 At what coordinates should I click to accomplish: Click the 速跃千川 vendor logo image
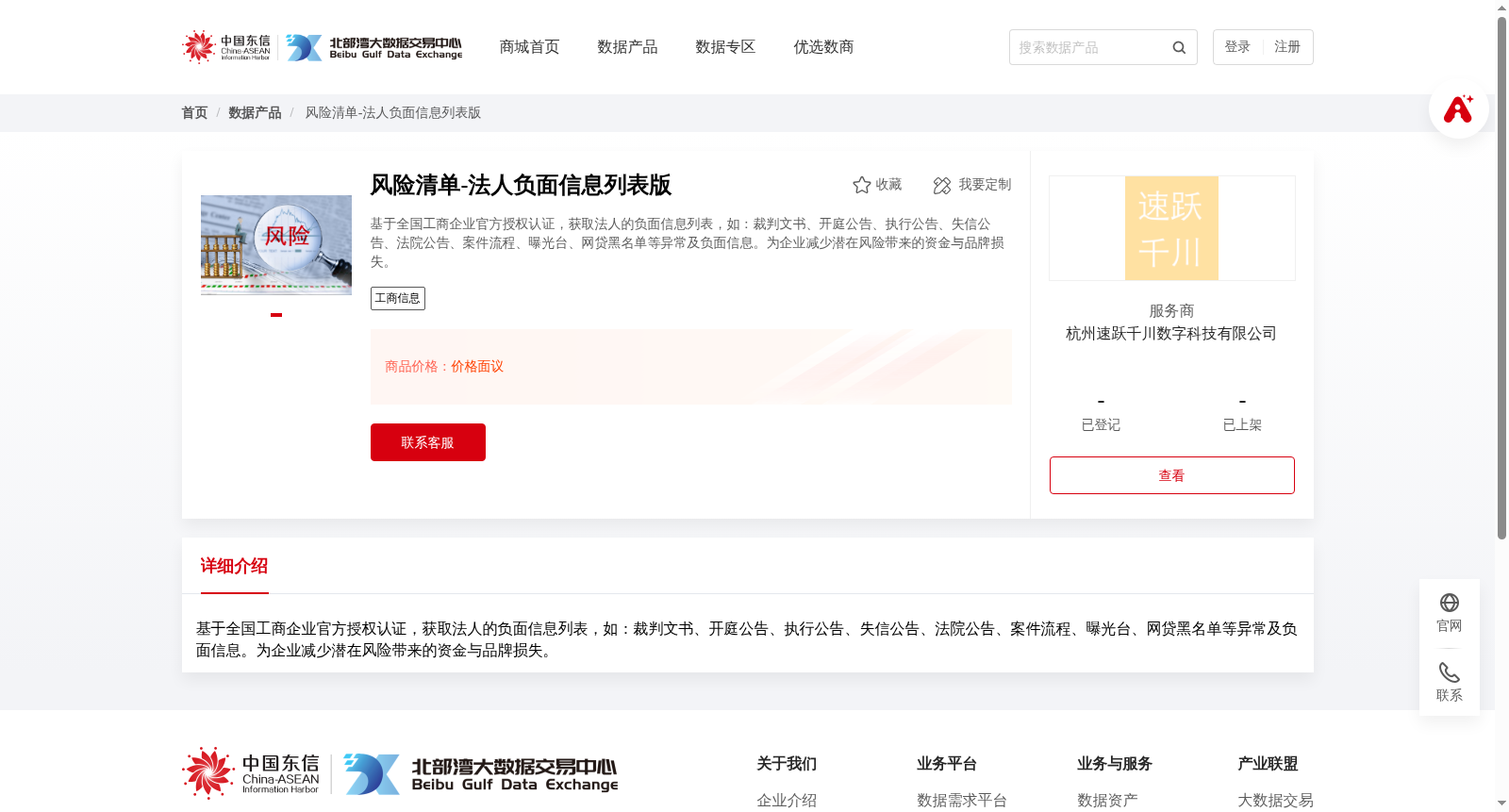tap(1171, 228)
